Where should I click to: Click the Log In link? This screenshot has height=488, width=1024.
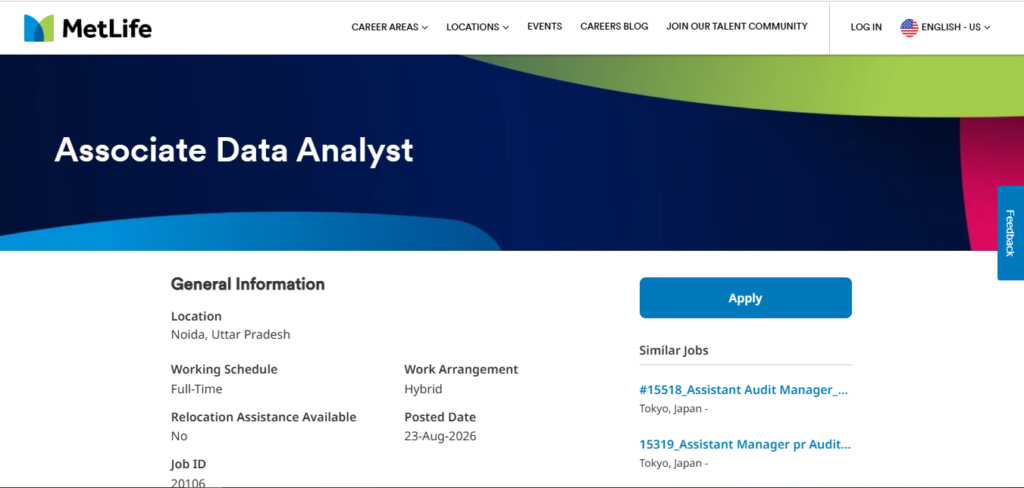pos(866,27)
